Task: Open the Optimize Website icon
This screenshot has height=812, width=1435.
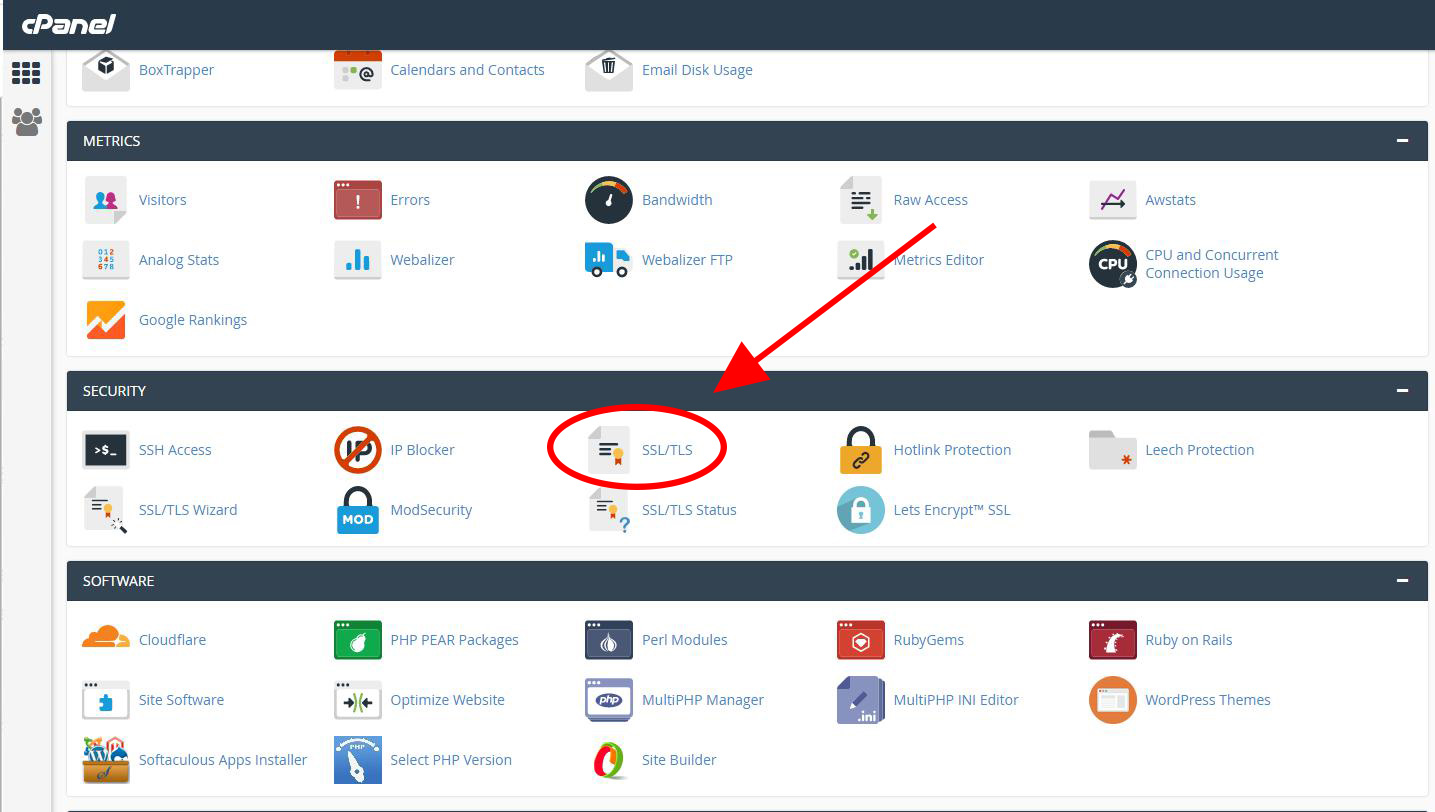Action: point(358,700)
